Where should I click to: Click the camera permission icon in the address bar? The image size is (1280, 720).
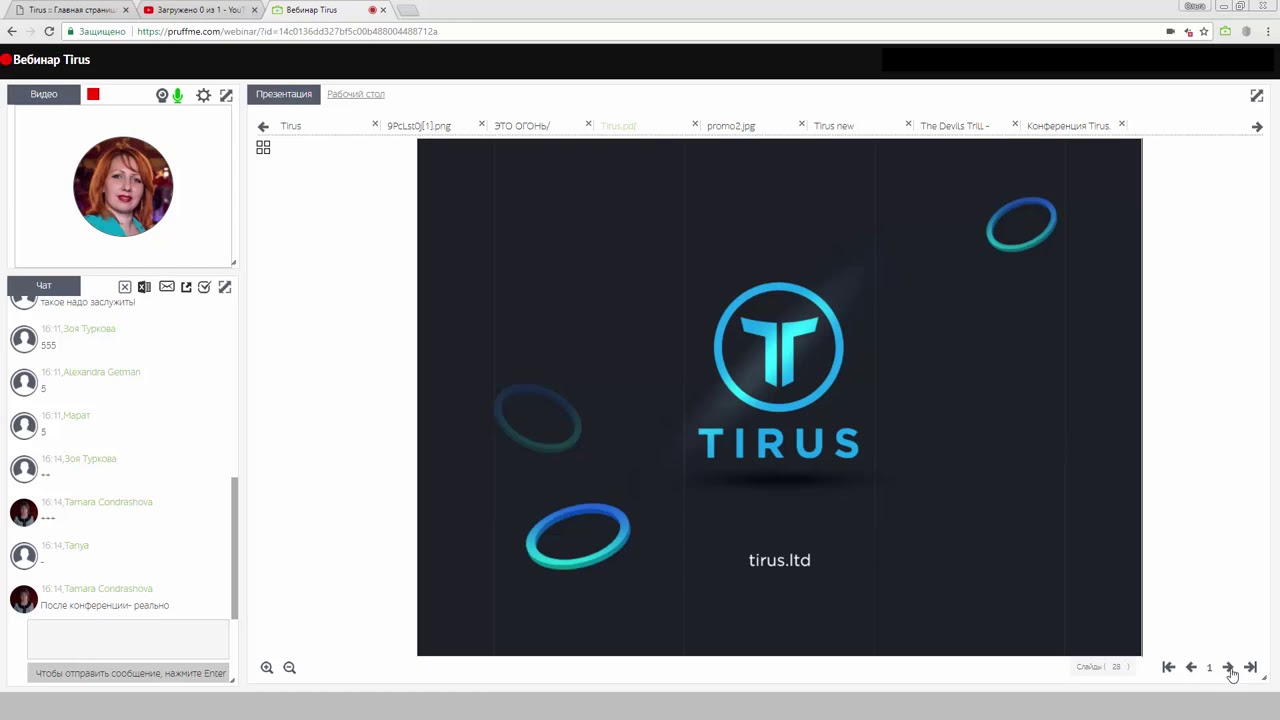coord(1170,31)
